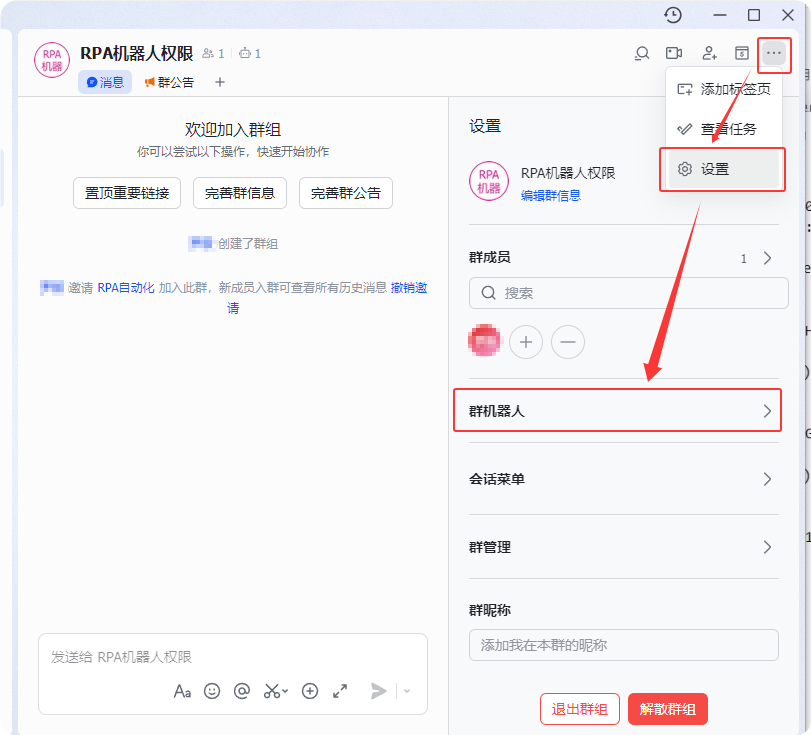Expand the message editor to full size
811x735 pixels.
(340, 691)
